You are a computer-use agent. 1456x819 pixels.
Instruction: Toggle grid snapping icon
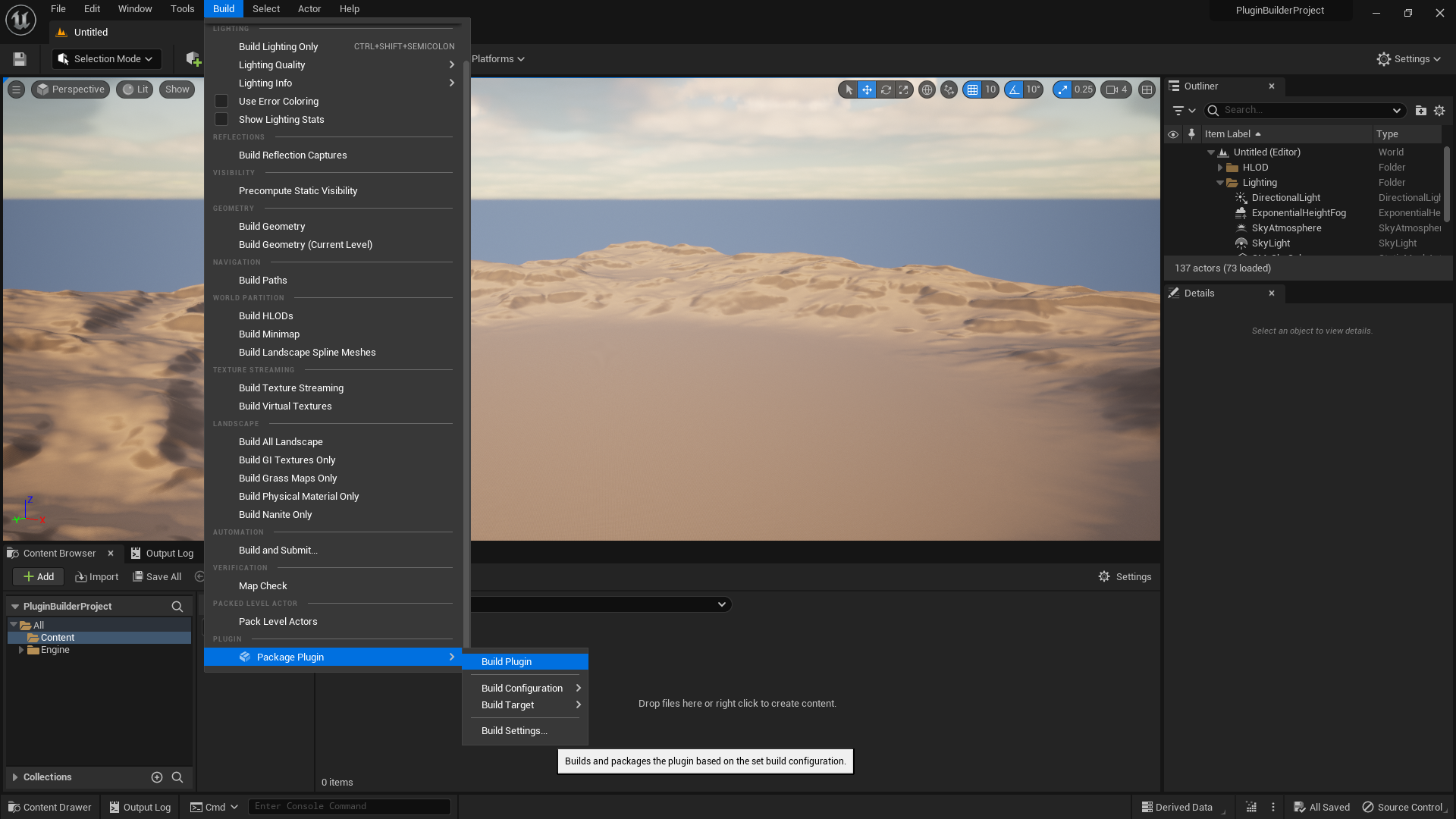(972, 89)
